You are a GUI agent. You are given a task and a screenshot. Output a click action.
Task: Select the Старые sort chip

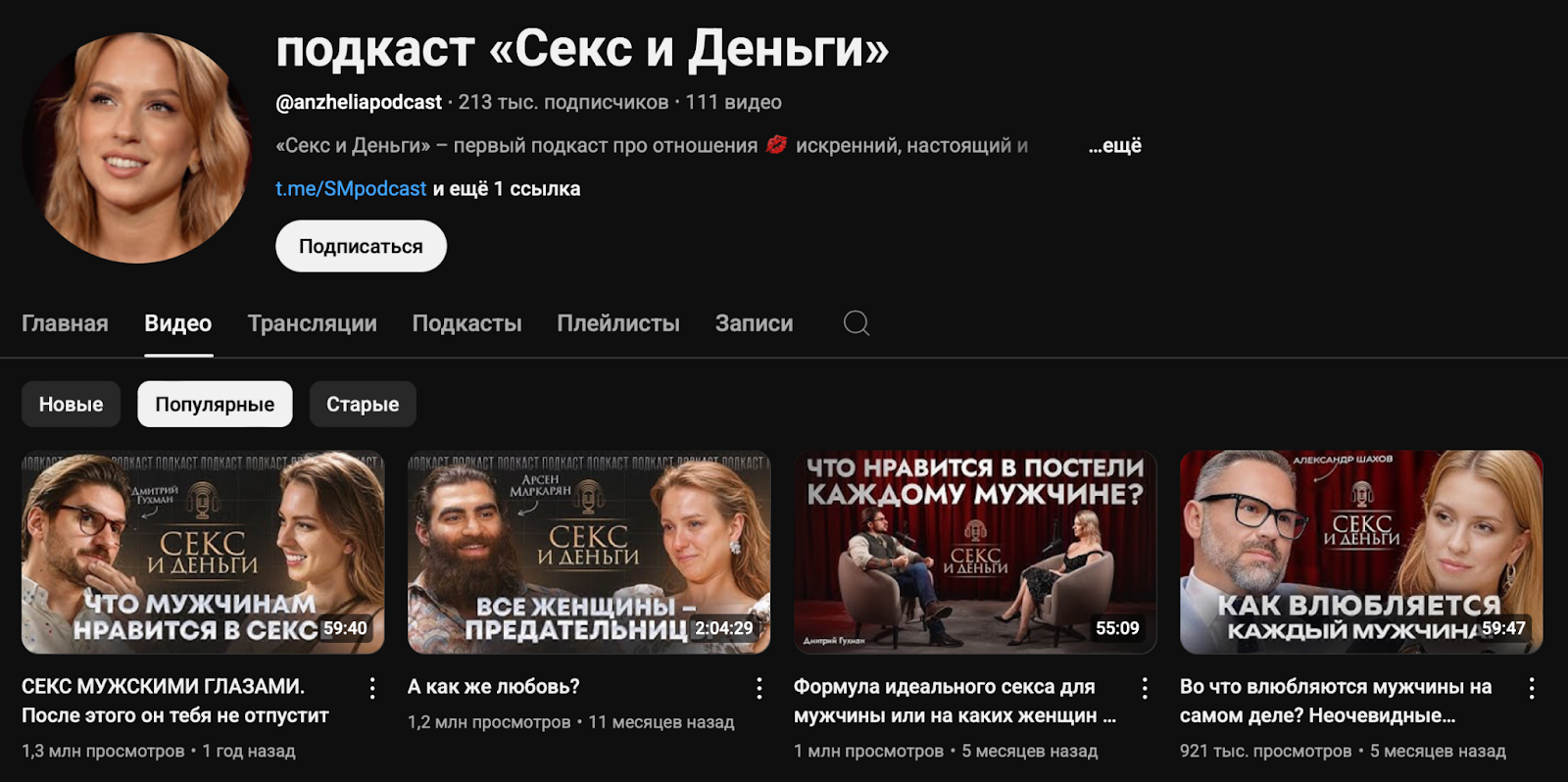[x=363, y=404]
